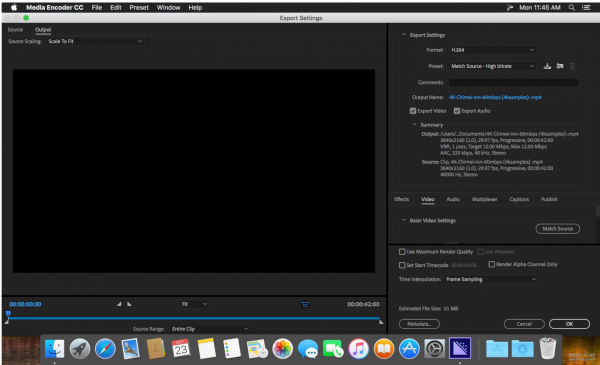The image size is (600, 365).
Task: Open Reminders icon in dock
Action: coord(232,349)
